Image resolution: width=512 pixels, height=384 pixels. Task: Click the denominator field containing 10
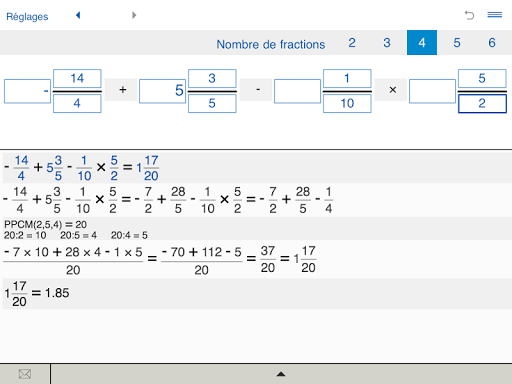pyautogui.click(x=347, y=103)
